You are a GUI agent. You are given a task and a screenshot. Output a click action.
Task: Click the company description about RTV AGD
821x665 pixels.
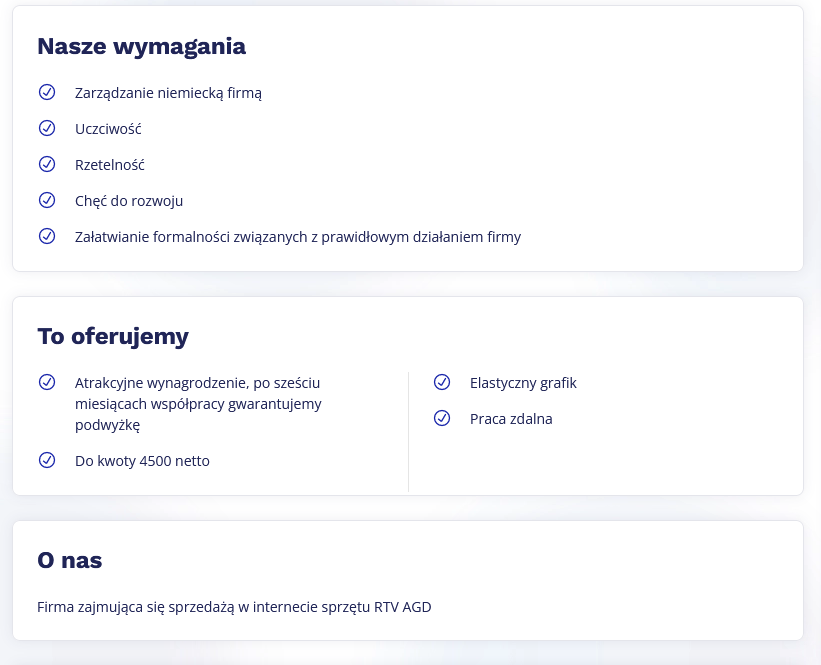[x=234, y=606]
